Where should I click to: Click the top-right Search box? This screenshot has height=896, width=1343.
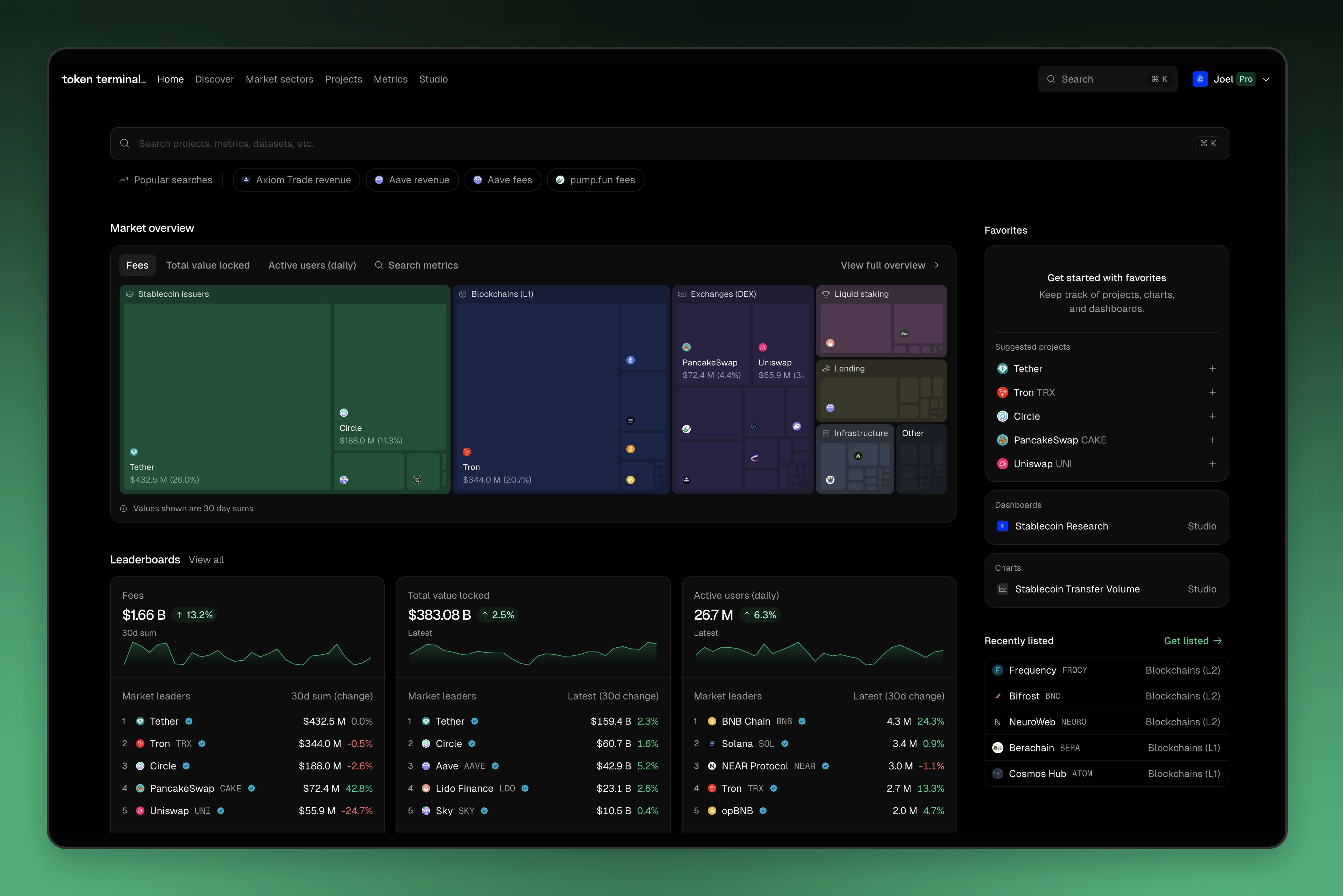1107,79
